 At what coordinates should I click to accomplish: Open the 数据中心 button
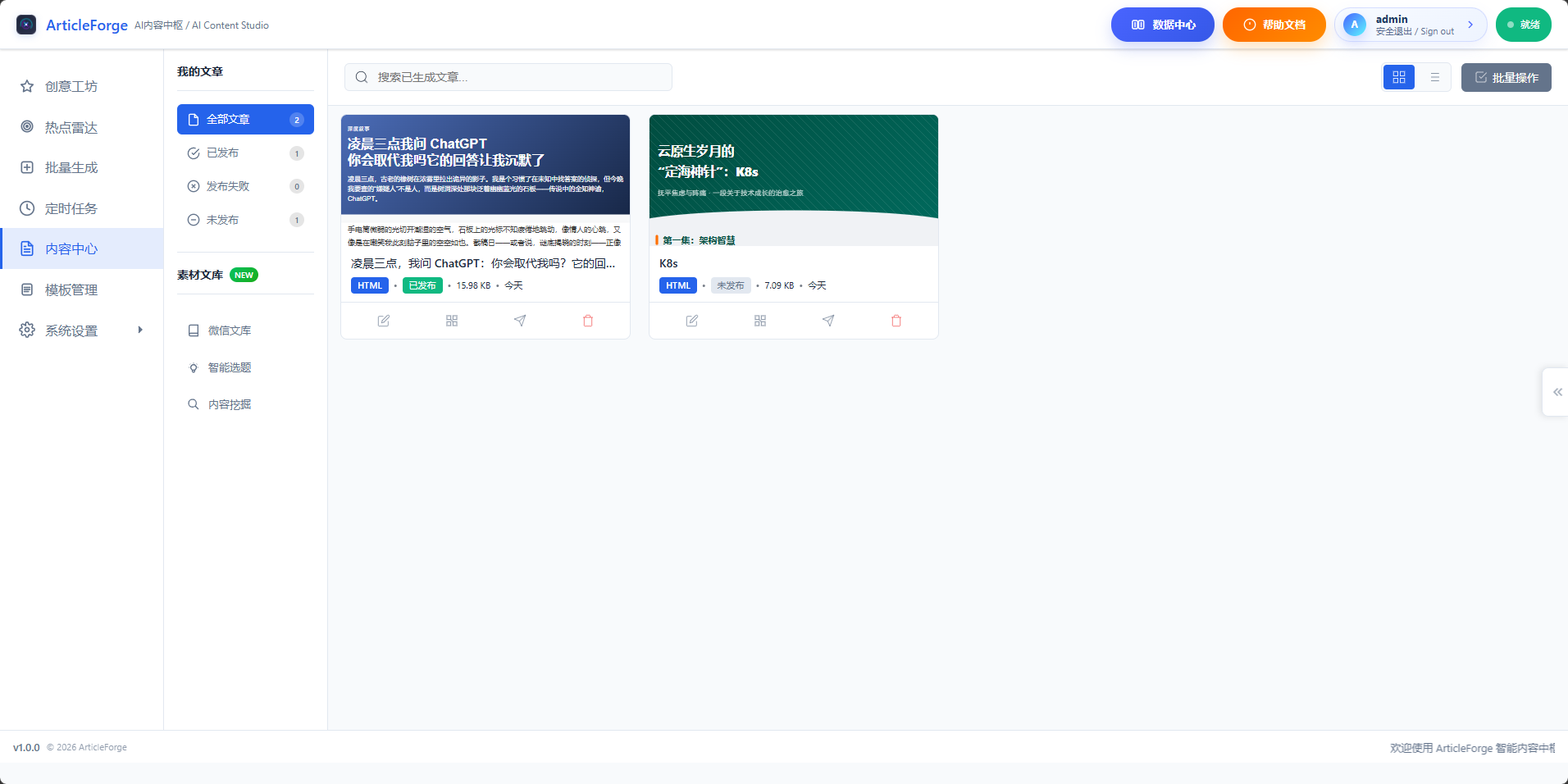point(1162,25)
